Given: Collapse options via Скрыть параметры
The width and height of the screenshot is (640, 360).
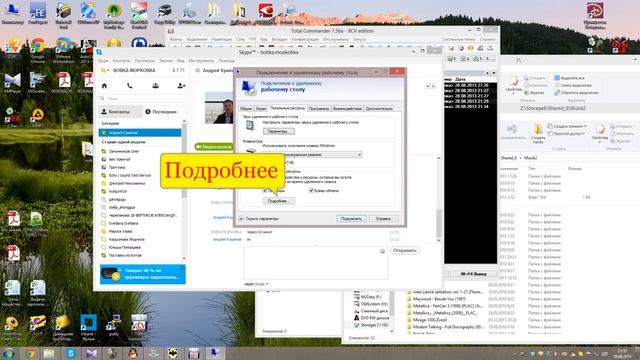Looking at the screenshot, I should pos(259,219).
